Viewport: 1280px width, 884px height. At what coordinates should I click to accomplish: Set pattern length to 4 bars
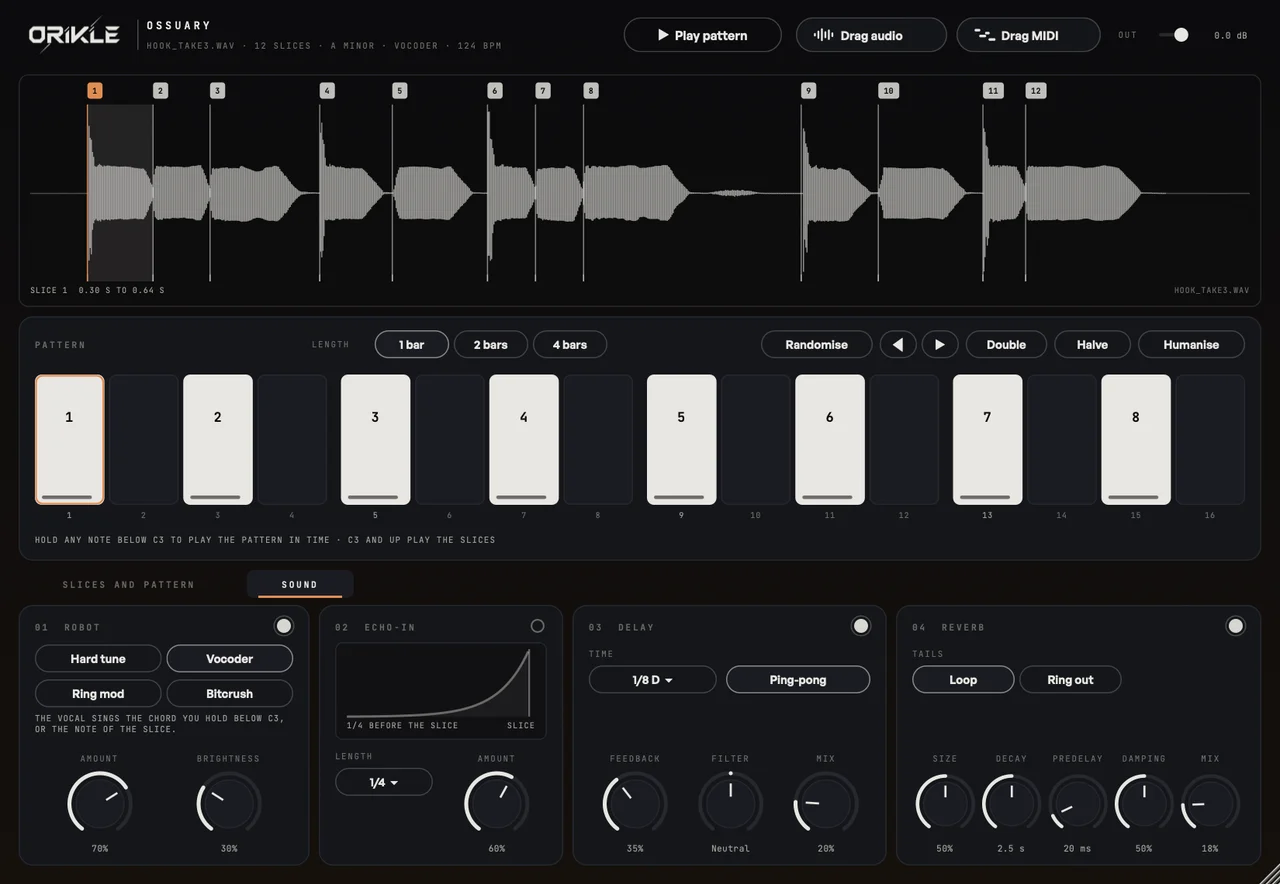(570, 345)
